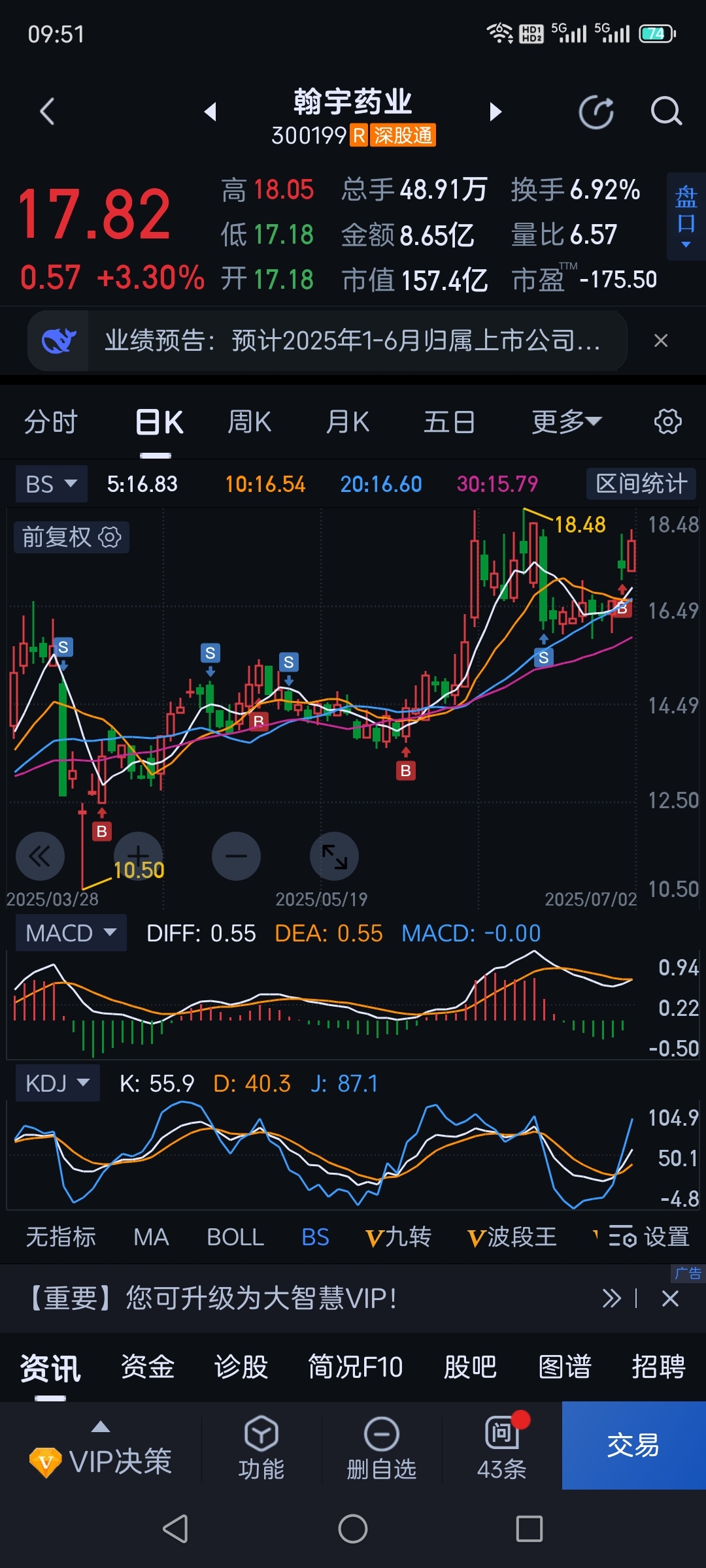Open the 五日 chart tab

[x=450, y=422]
